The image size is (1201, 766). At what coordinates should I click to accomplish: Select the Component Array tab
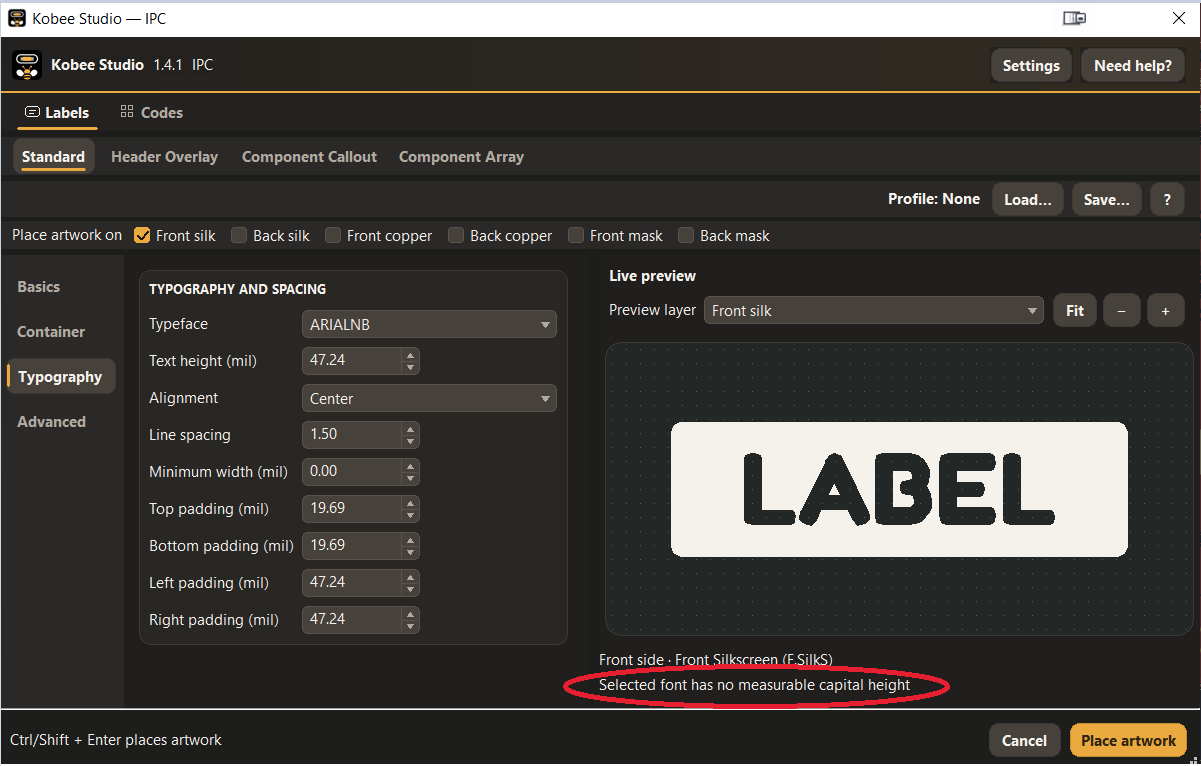pos(461,156)
